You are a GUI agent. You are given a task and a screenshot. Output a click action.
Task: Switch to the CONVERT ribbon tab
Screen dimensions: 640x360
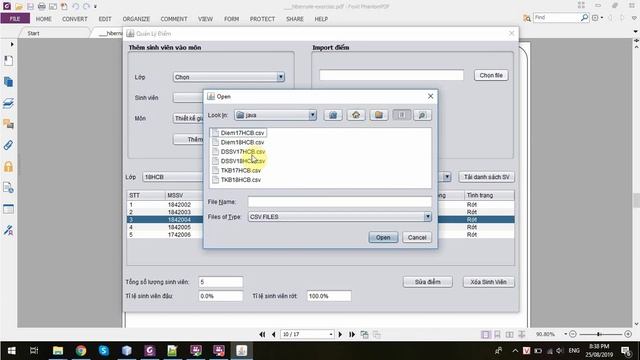tap(75, 19)
